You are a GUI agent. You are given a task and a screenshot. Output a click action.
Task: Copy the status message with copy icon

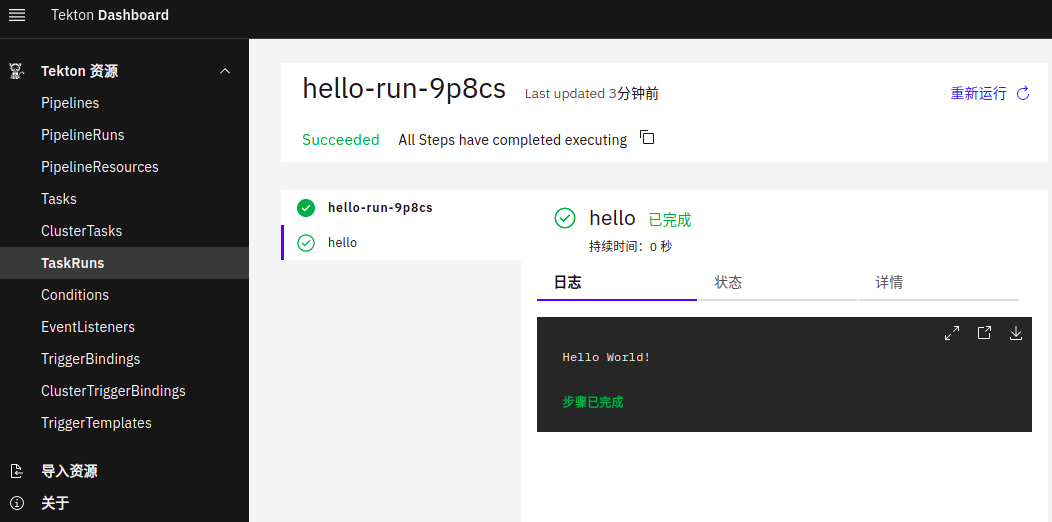647,138
